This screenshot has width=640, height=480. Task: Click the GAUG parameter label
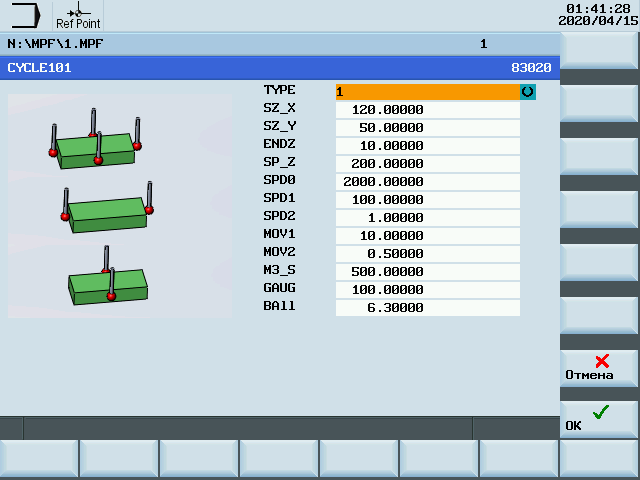[279, 288]
